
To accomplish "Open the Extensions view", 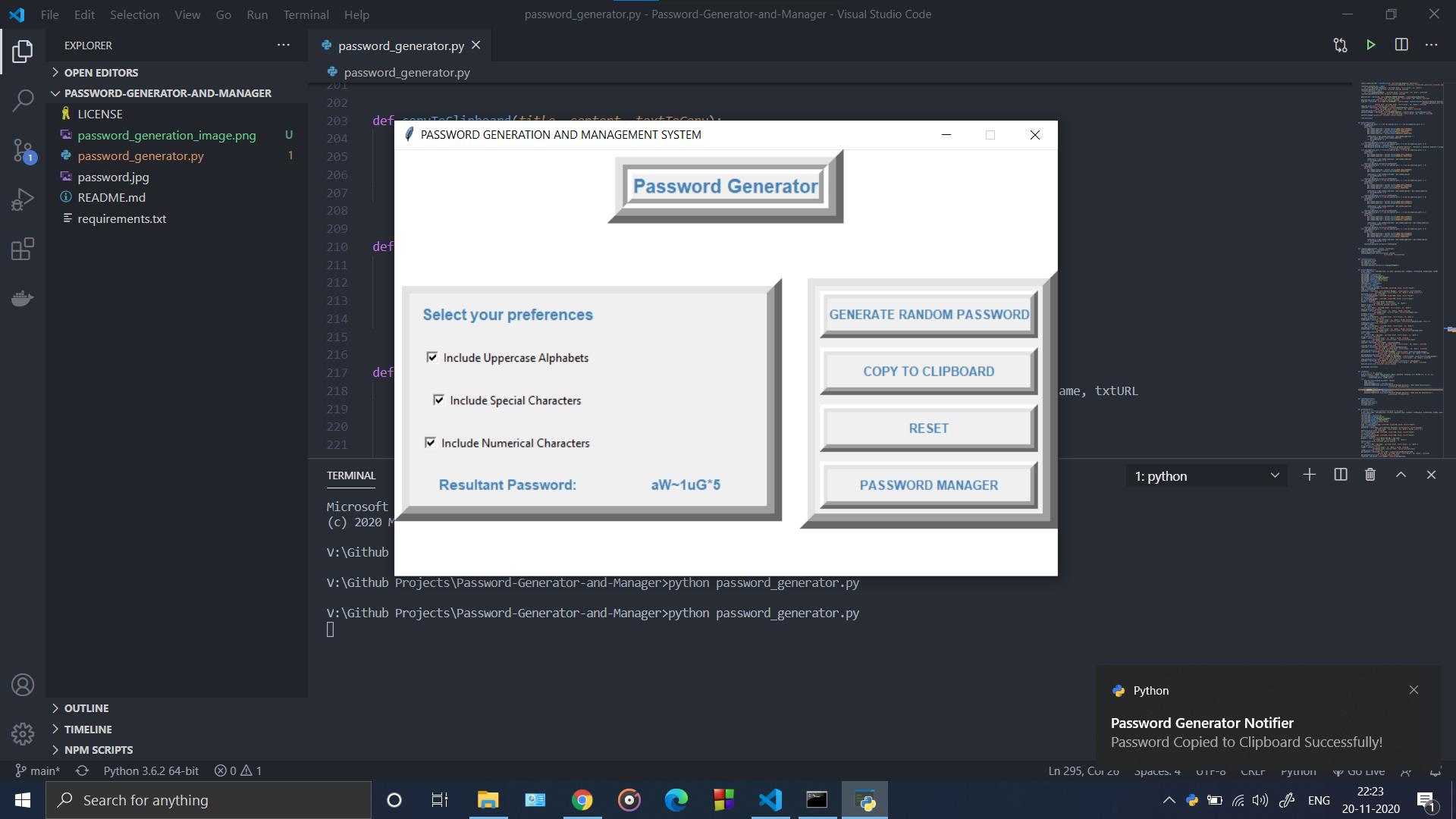I will tap(23, 249).
